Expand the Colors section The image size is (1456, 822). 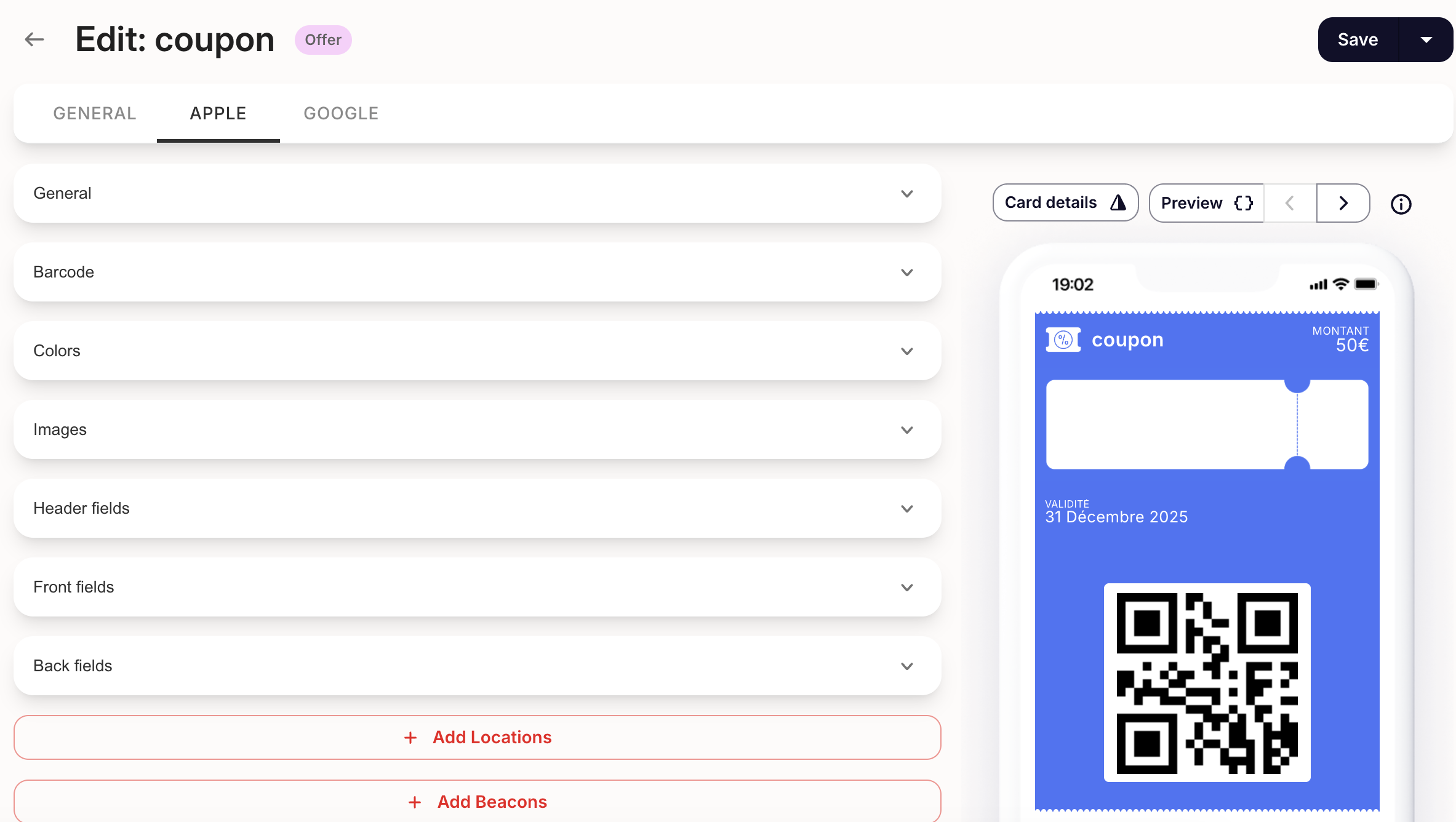(477, 351)
